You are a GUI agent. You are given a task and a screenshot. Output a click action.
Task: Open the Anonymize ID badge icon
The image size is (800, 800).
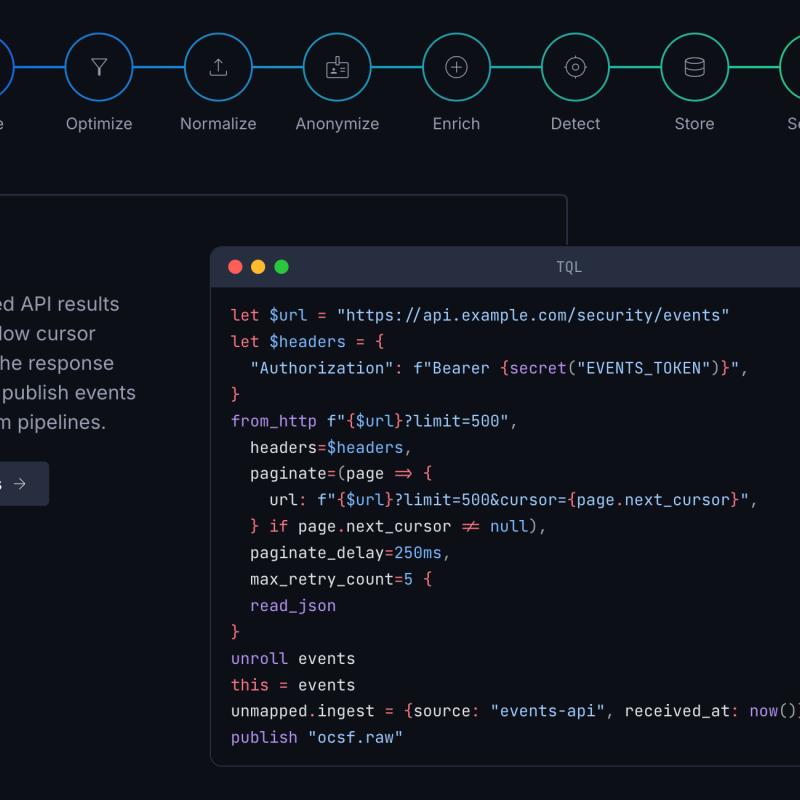click(x=337, y=67)
